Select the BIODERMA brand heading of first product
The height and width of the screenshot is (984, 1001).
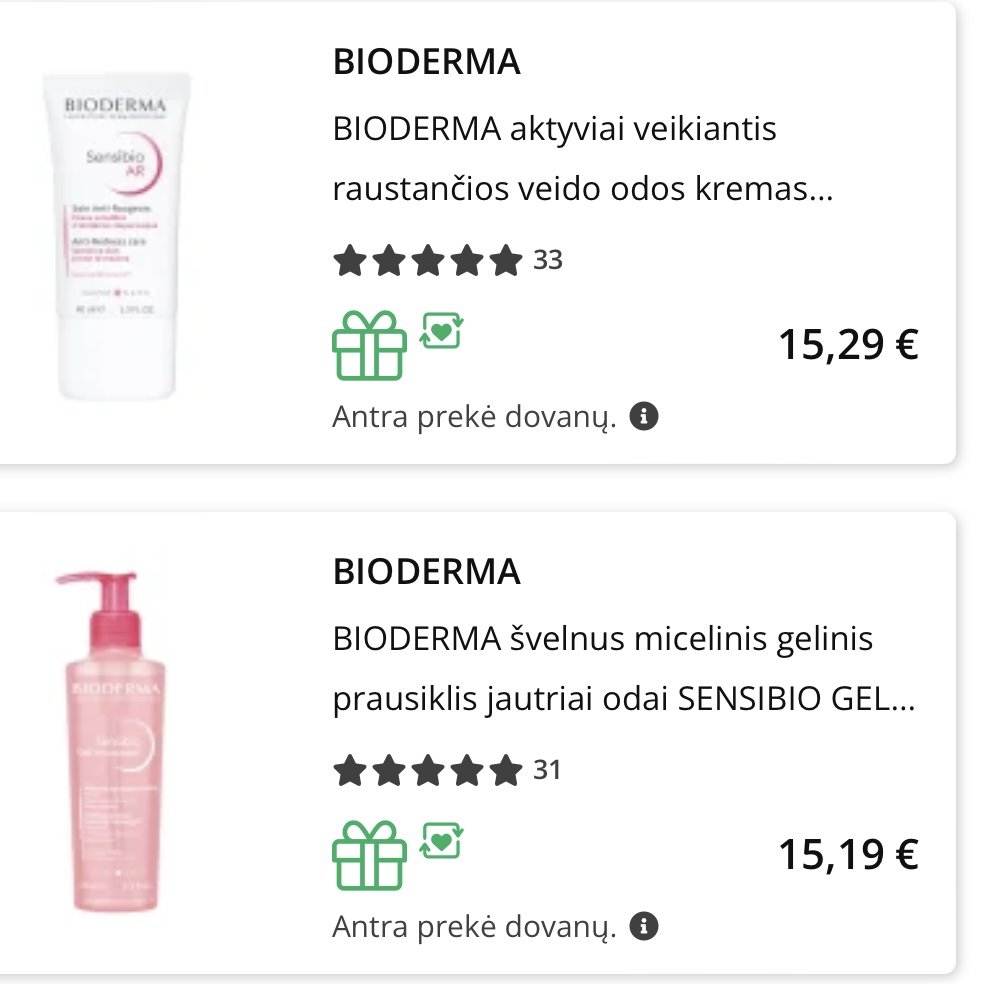tap(426, 62)
